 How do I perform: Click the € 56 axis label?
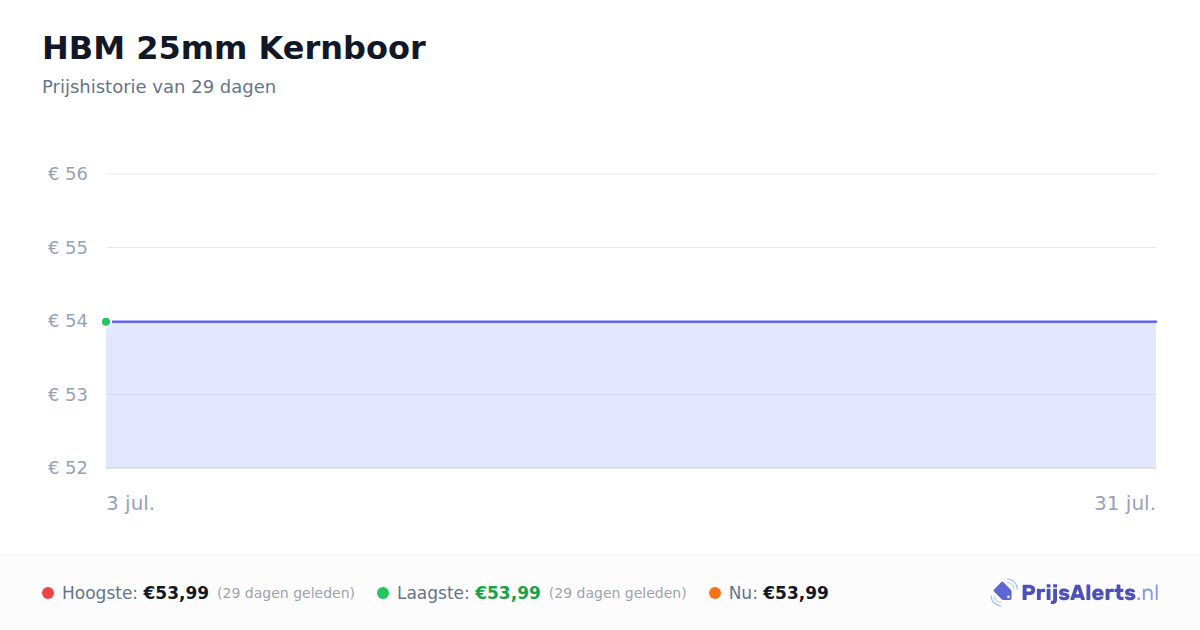click(68, 174)
